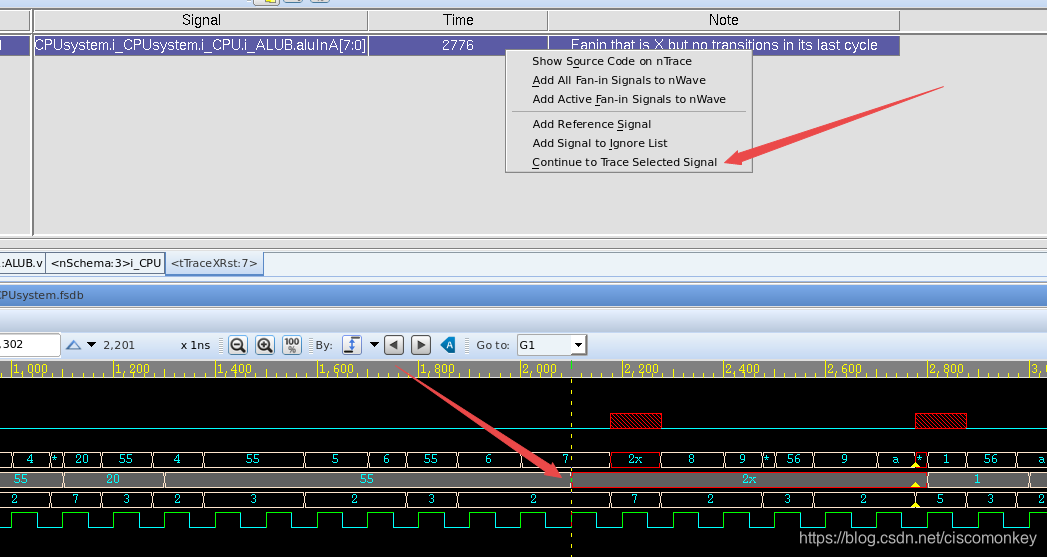
Task: Click the x 1ns time unit label
Action: [196, 345]
